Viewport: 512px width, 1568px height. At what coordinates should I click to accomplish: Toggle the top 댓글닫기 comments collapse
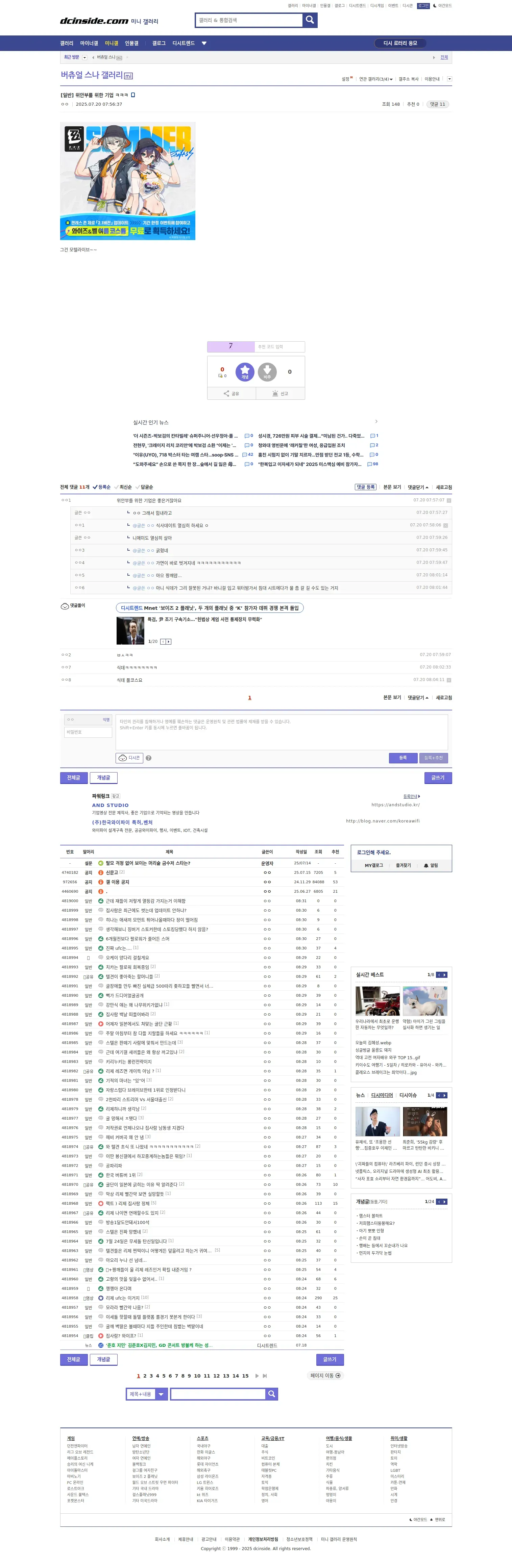pyautogui.click(x=418, y=487)
